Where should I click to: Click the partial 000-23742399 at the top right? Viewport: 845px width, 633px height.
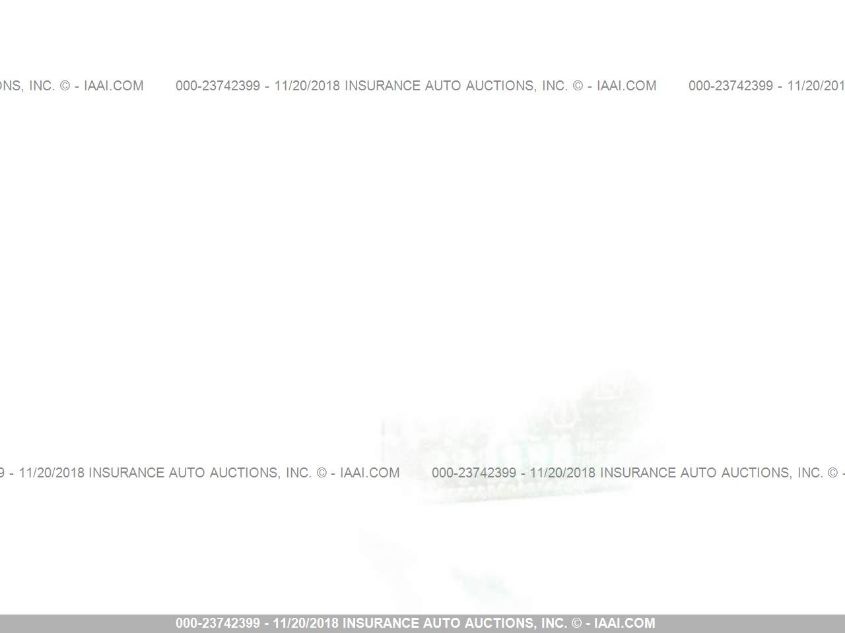tap(730, 86)
